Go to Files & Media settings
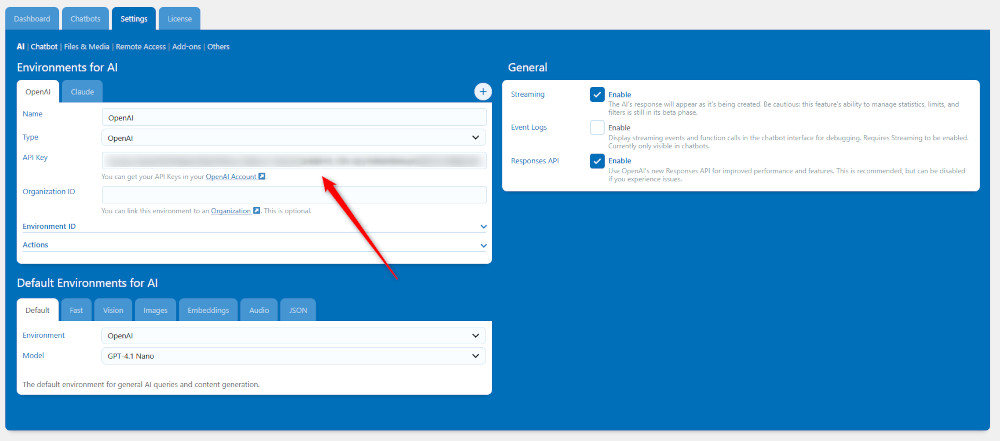Viewport: 1000px width, 441px height. click(x=87, y=47)
